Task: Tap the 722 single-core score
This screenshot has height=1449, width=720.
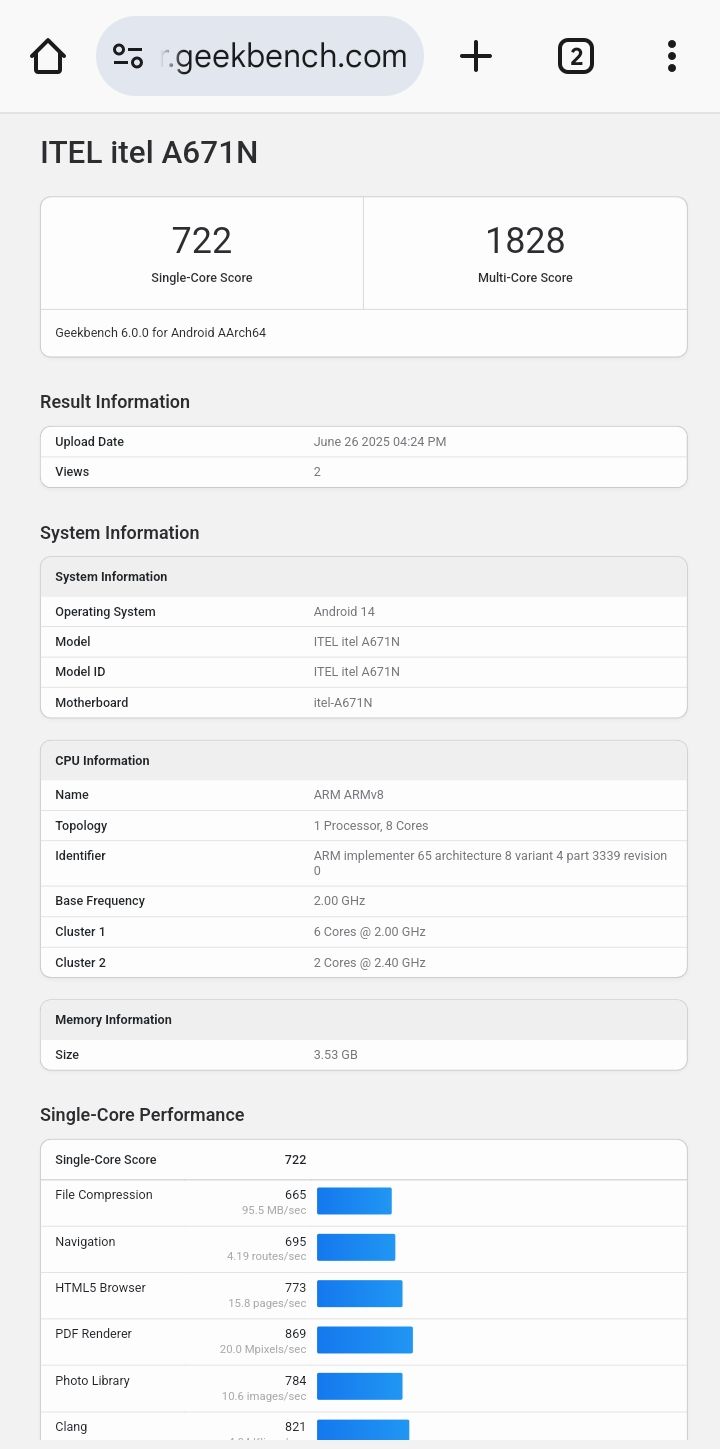Action: 202,240
